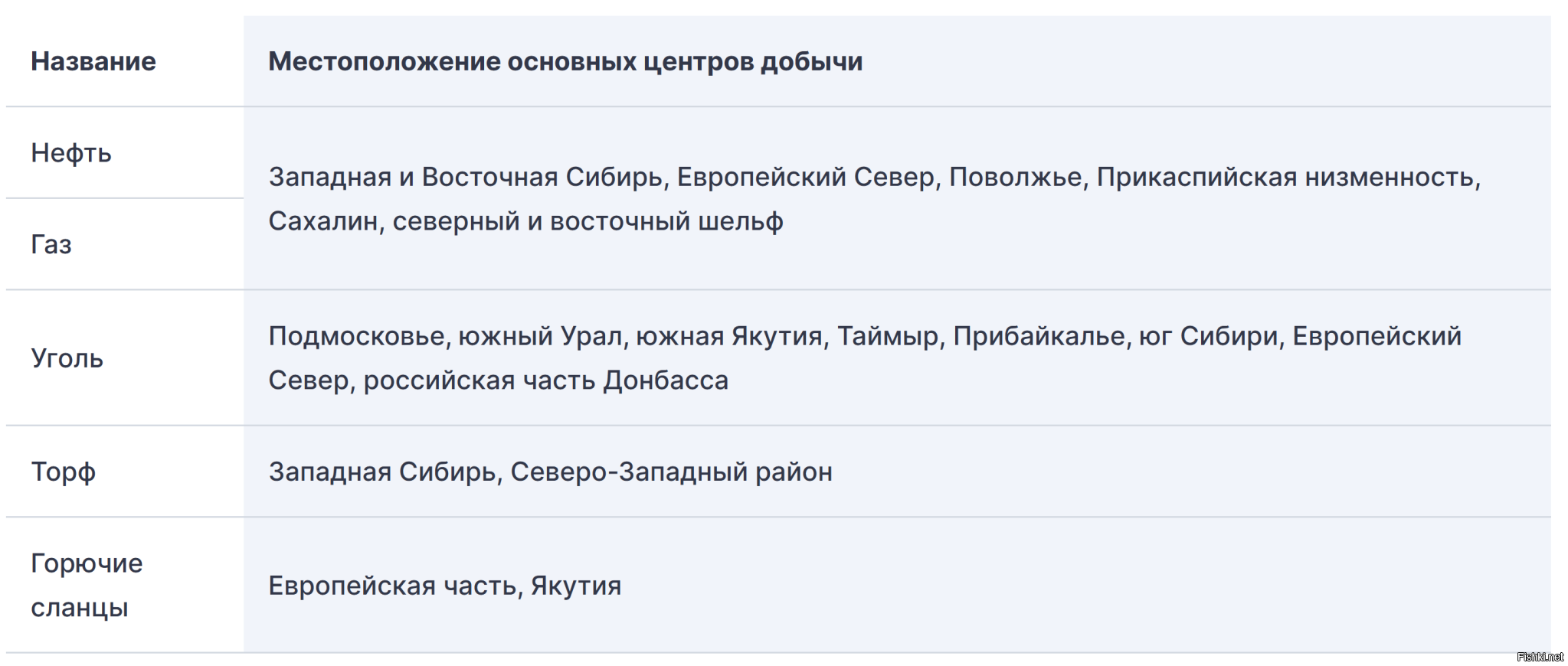
Task: Click the Fishki.net watermark
Action: click(1540, 657)
